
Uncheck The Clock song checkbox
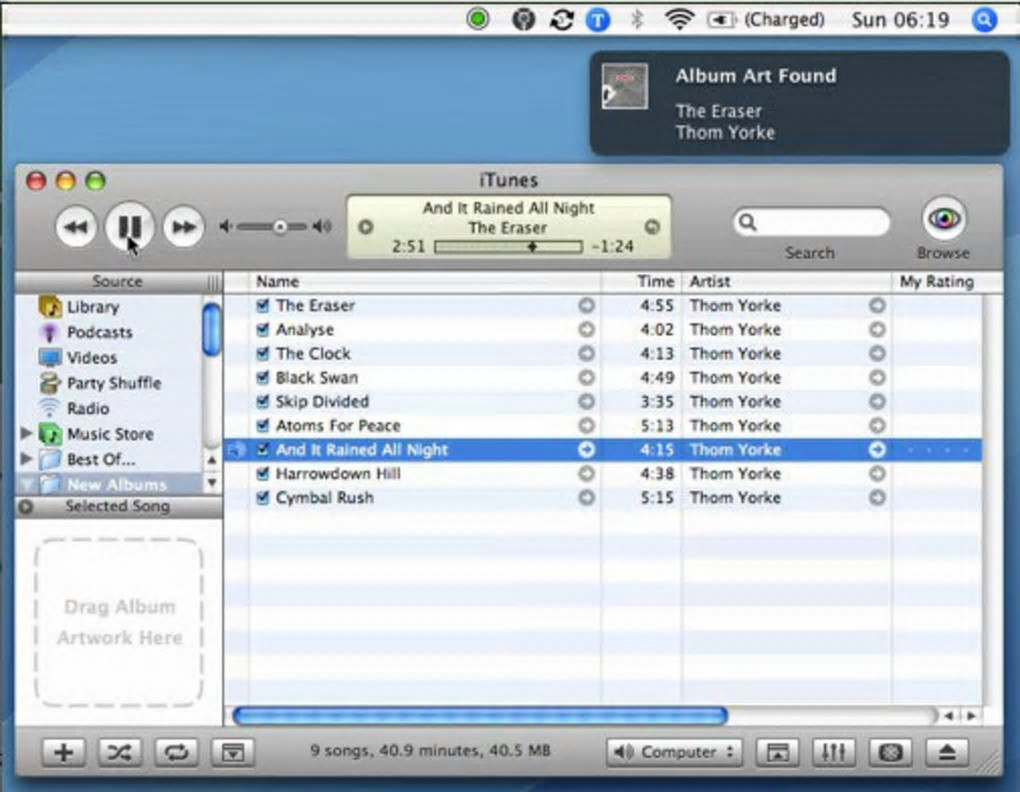point(263,353)
